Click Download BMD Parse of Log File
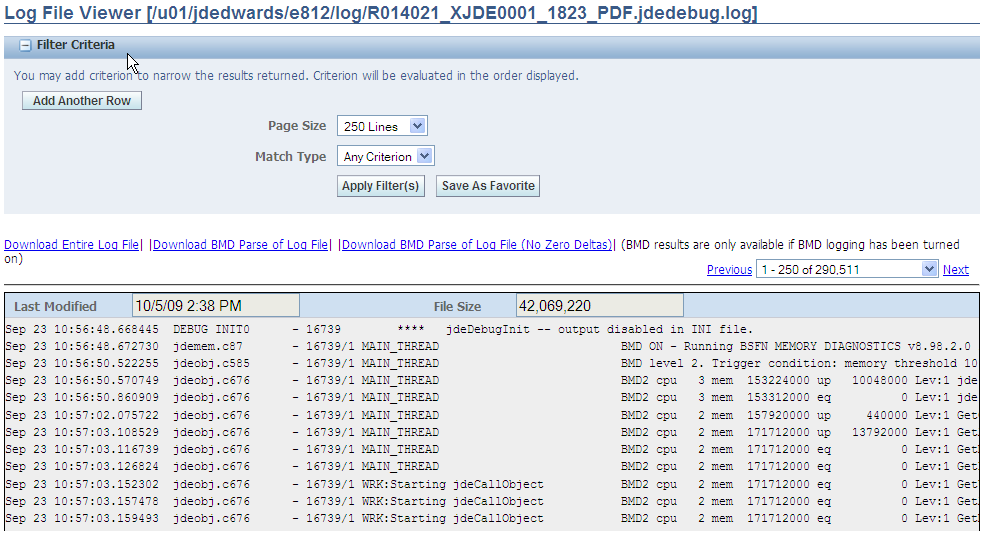Viewport: 983px width, 536px height. tap(241, 244)
